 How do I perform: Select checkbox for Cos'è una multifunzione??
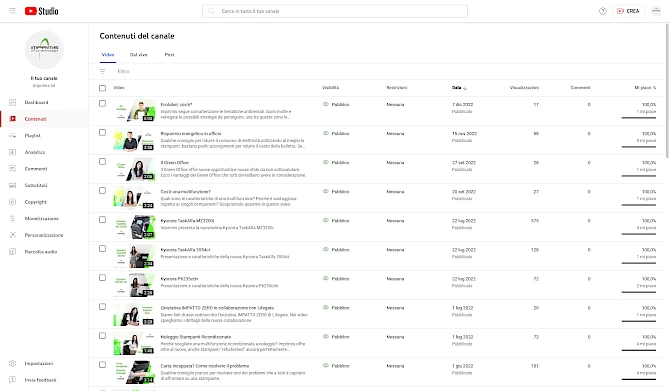pyautogui.click(x=103, y=191)
